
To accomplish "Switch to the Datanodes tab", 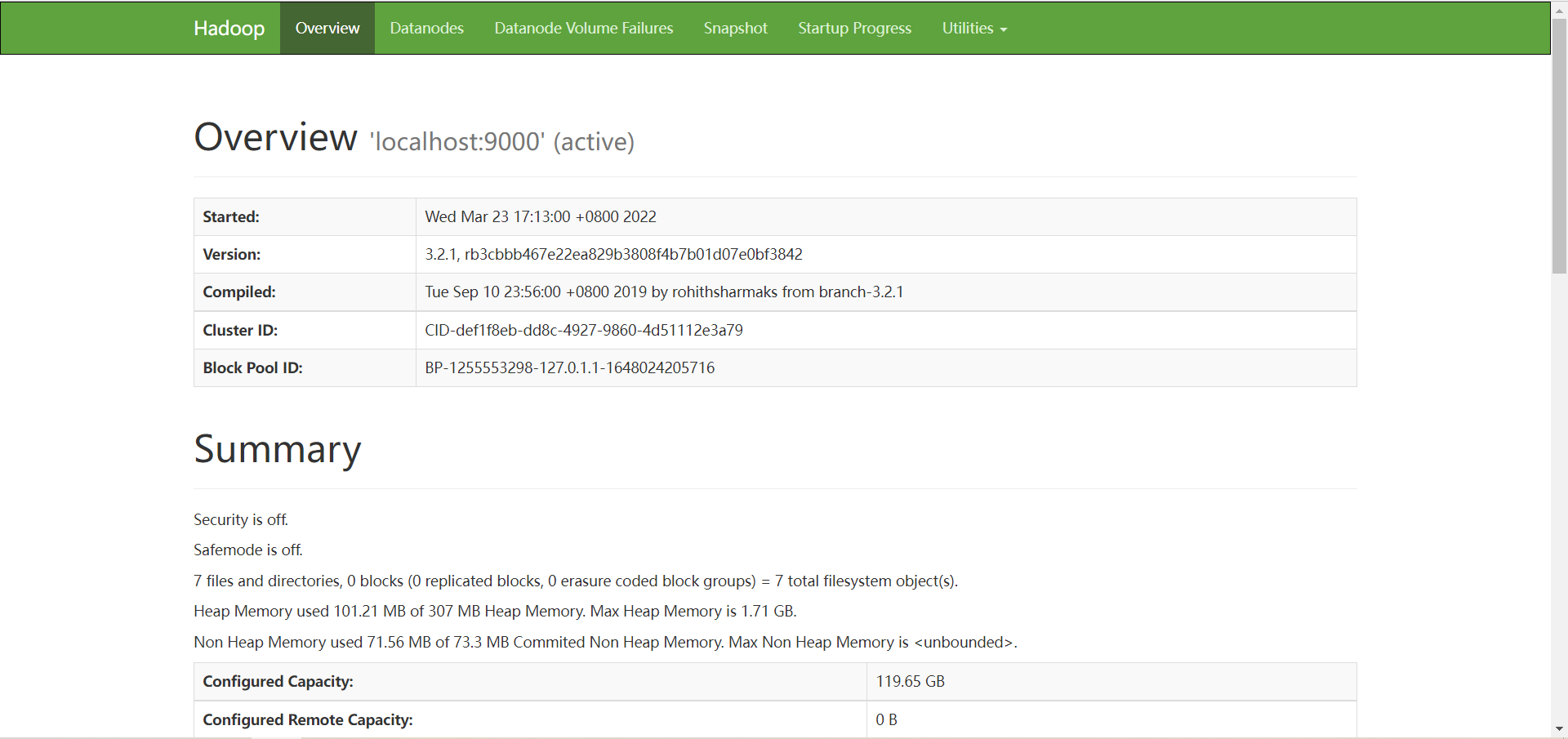I will click(426, 28).
